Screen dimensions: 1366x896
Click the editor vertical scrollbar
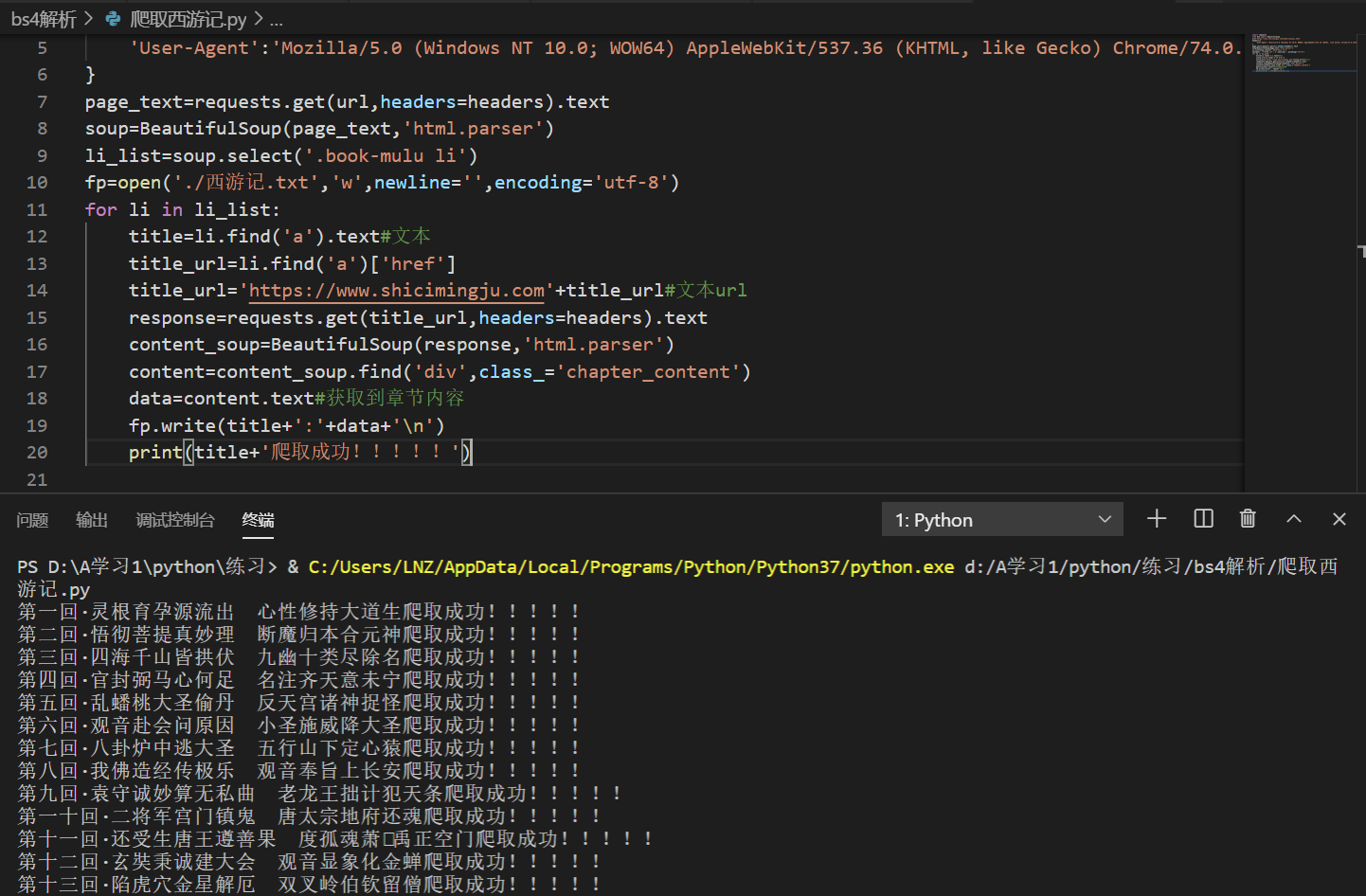(1360, 251)
